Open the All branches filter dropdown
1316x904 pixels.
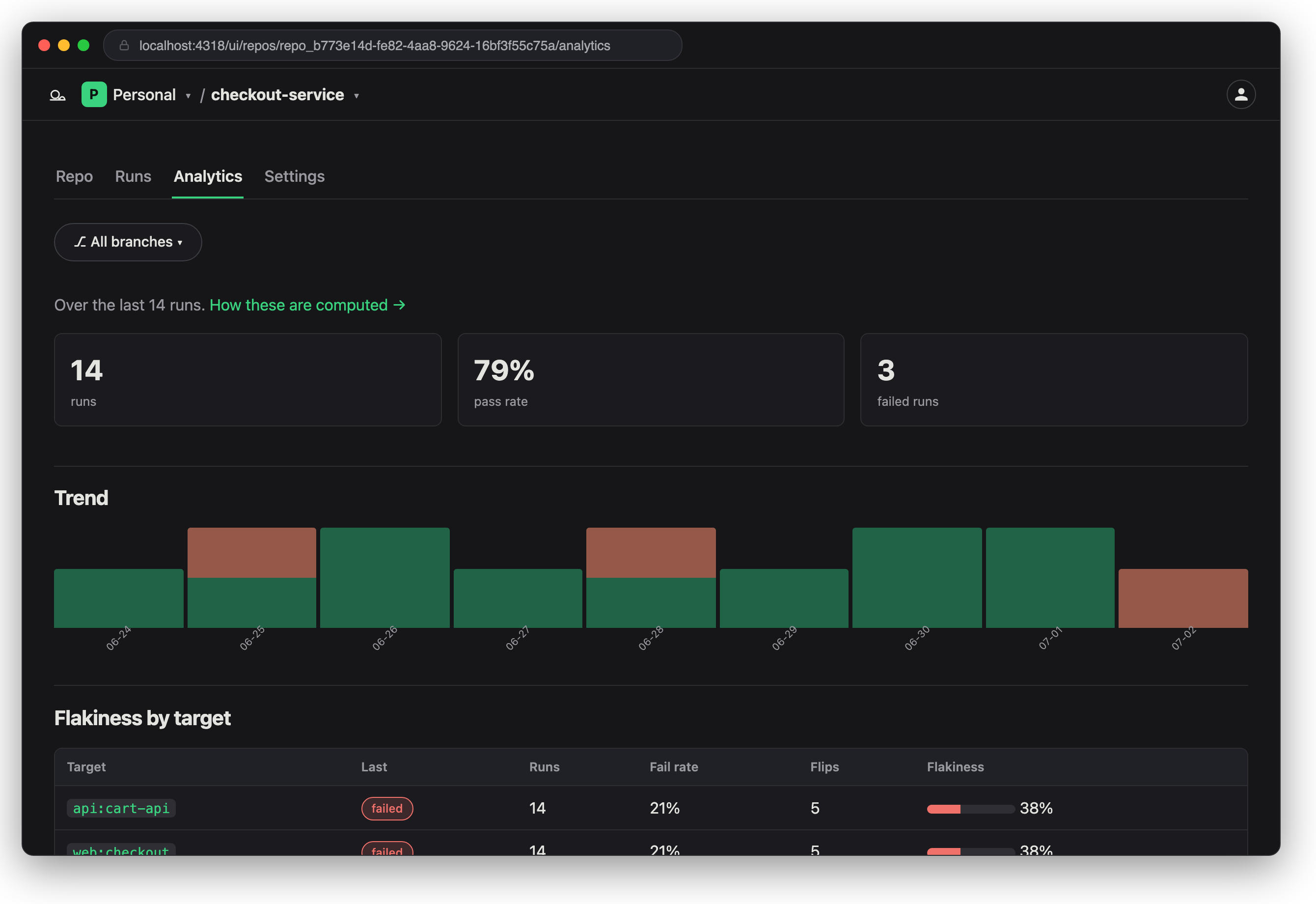[128, 242]
